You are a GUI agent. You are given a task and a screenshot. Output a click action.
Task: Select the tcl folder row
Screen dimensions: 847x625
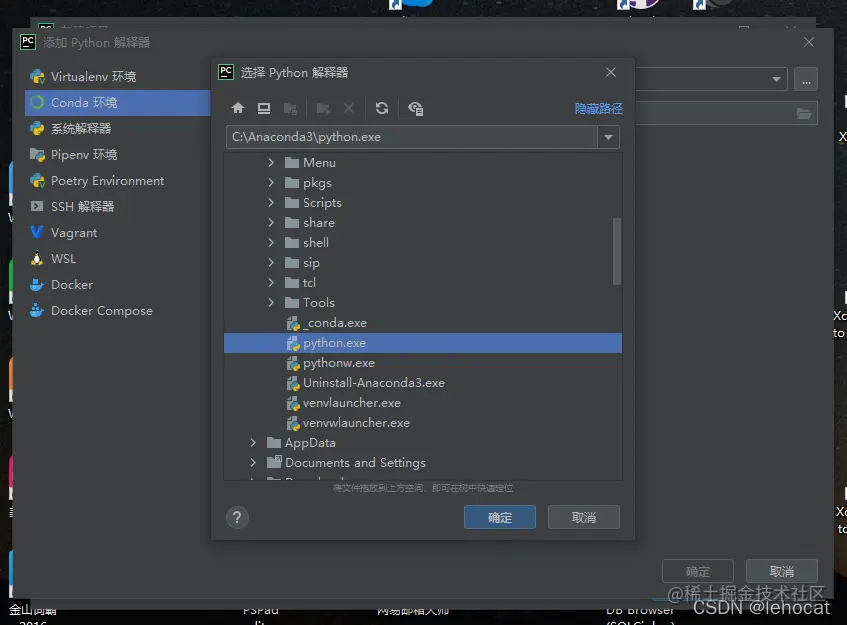point(422,283)
